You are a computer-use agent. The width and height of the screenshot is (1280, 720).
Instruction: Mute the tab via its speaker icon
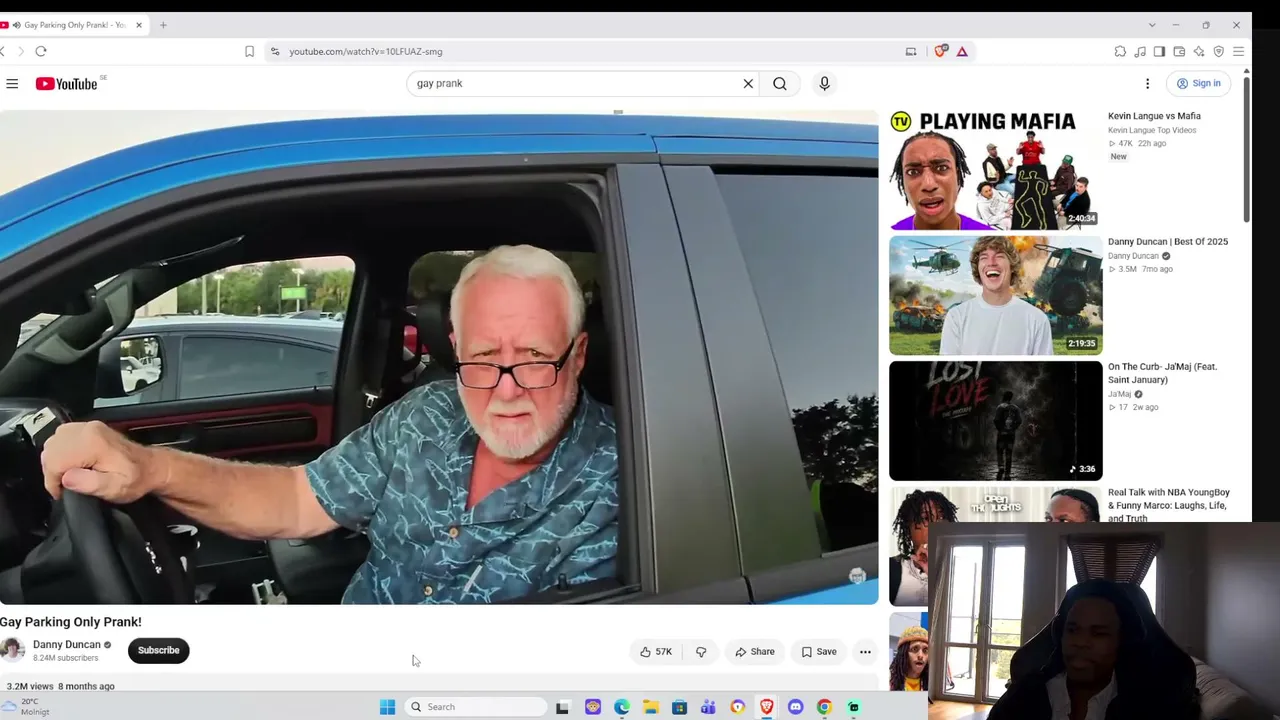17,25
